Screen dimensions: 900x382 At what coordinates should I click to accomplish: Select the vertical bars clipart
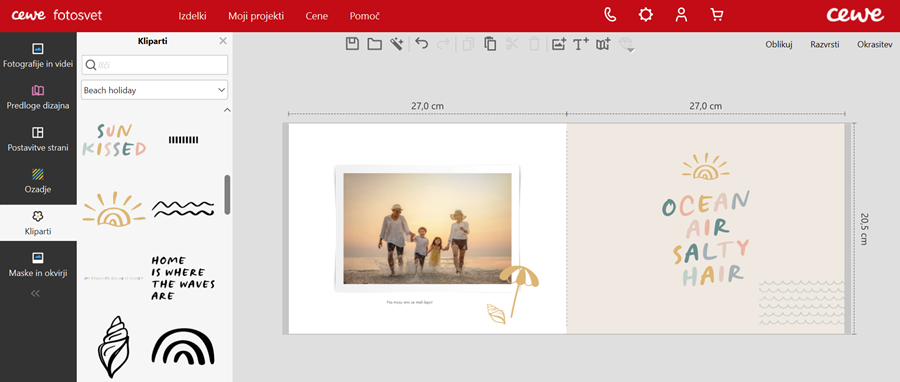[x=183, y=139]
